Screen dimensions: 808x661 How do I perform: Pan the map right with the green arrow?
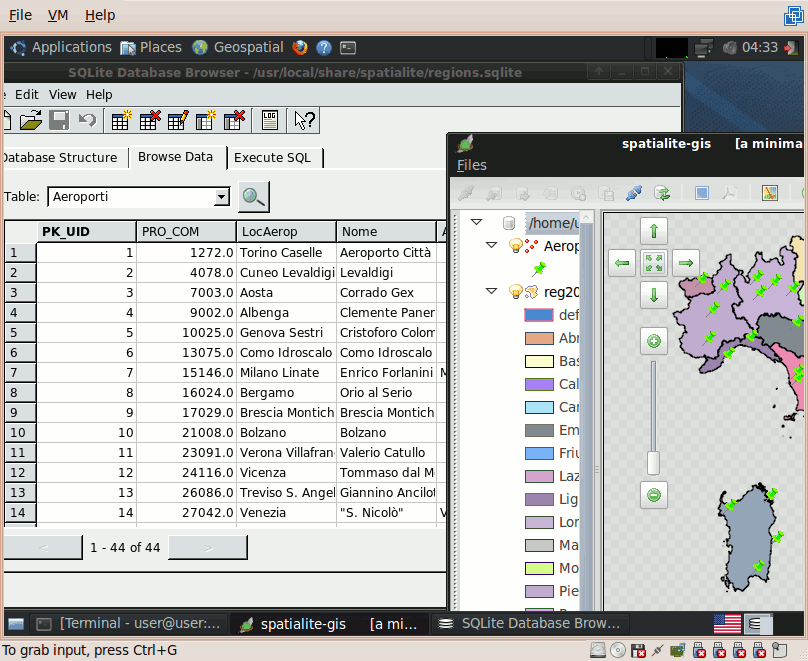coord(686,263)
